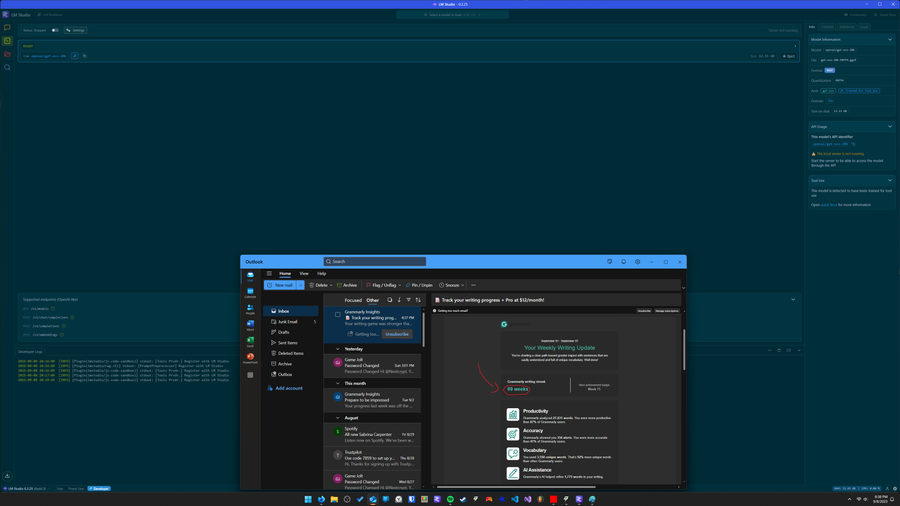Open Outlook settings gear
The height and width of the screenshot is (506, 900).
point(637,262)
